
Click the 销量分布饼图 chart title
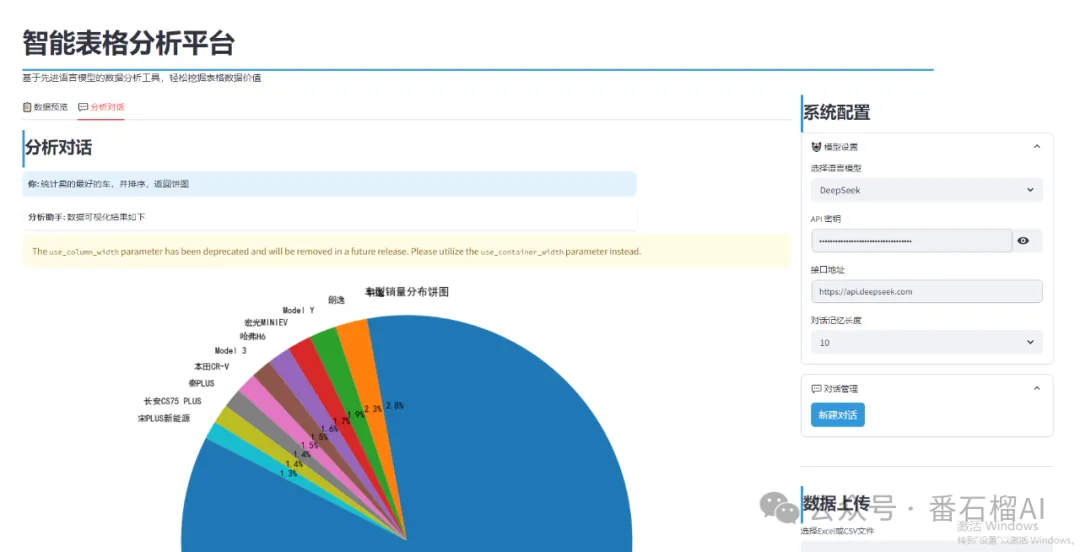click(407, 292)
